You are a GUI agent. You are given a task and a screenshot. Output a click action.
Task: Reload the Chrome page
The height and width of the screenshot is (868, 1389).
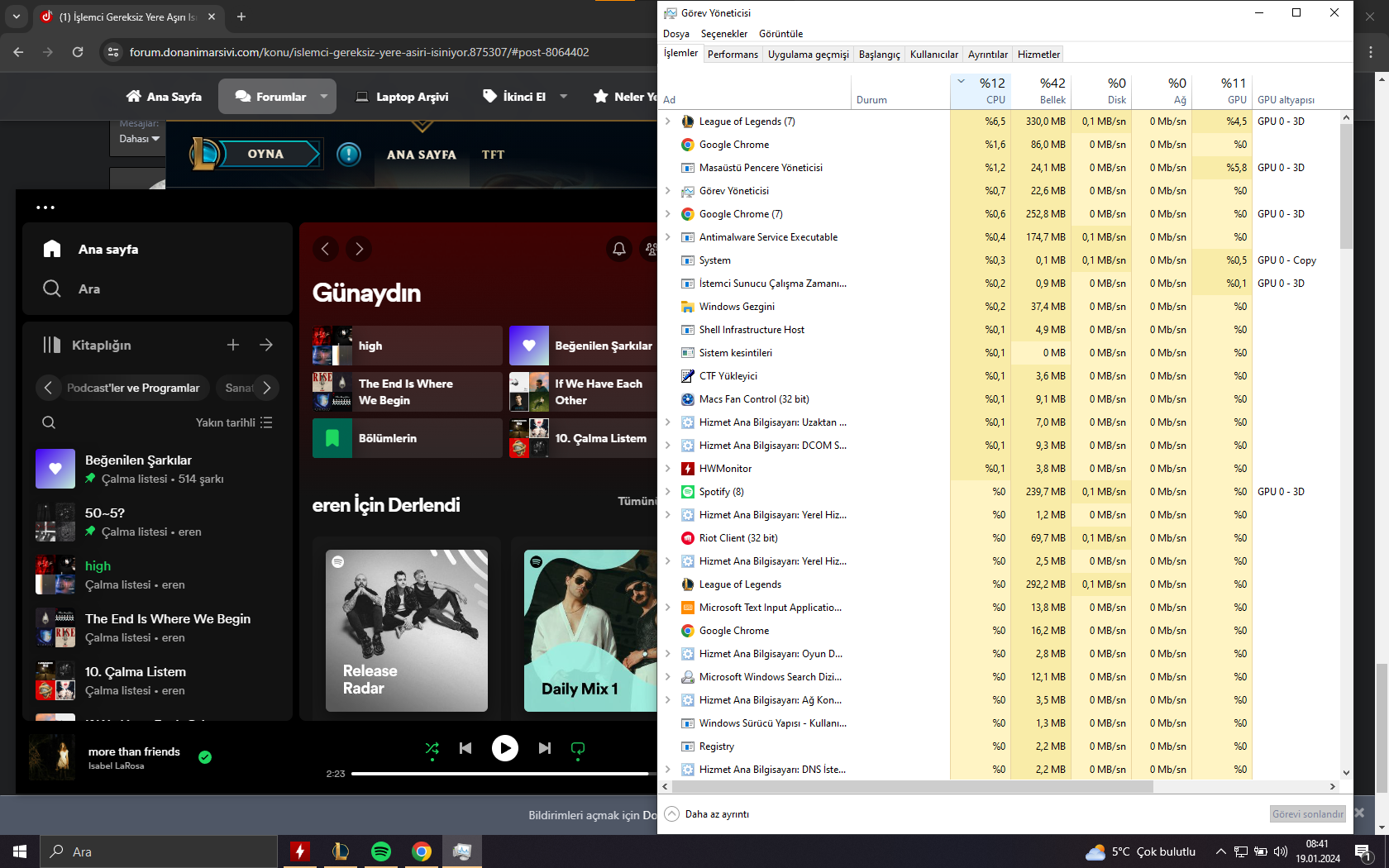[78, 52]
